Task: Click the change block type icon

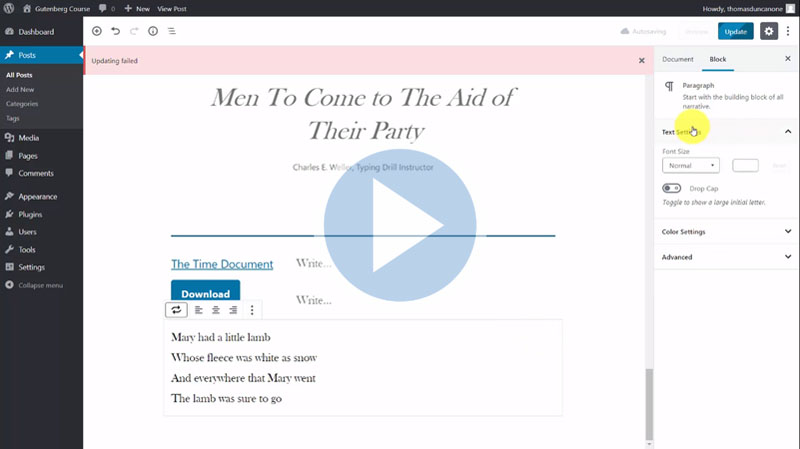Action: (176, 310)
